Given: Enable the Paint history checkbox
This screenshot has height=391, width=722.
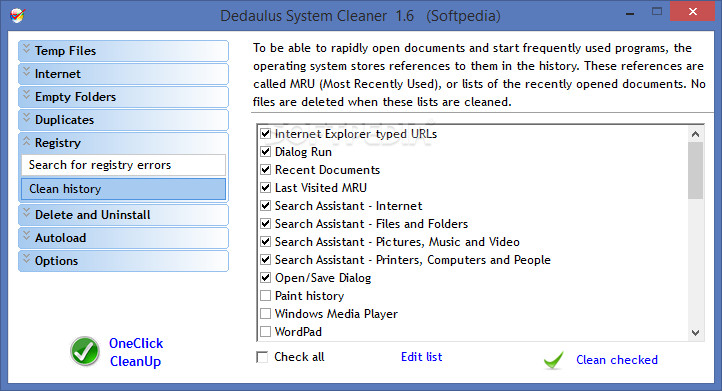Looking at the screenshot, I should point(265,296).
